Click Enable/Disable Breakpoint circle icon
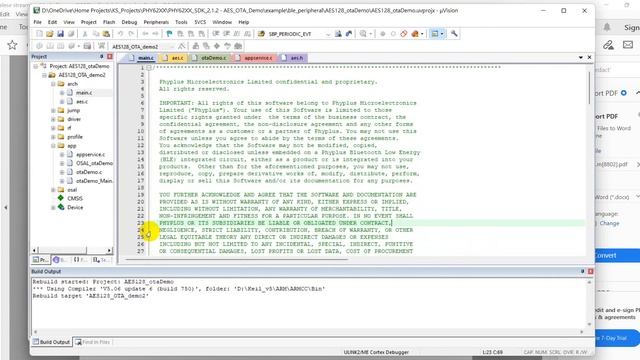 [x=393, y=34]
